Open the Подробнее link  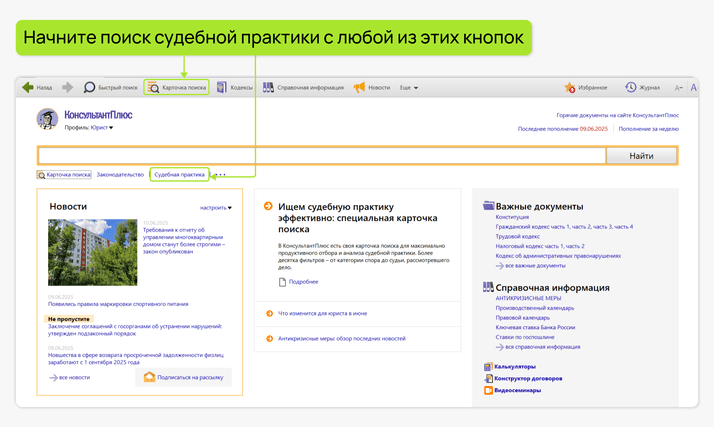tap(303, 282)
